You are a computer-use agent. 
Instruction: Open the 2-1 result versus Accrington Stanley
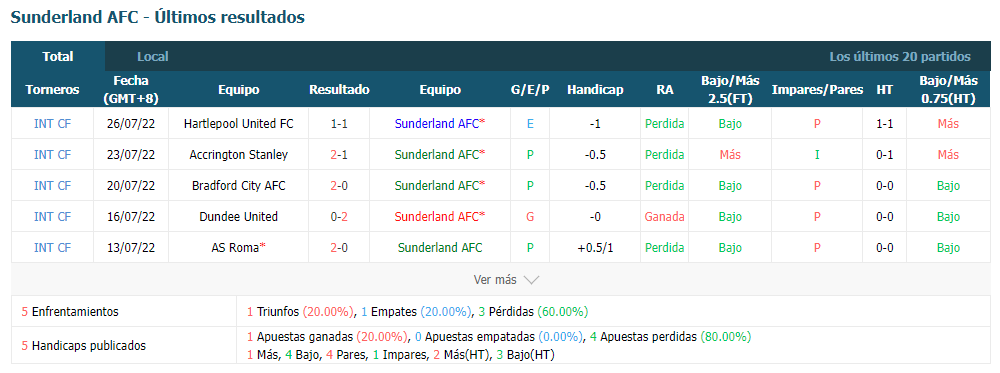[x=339, y=154]
